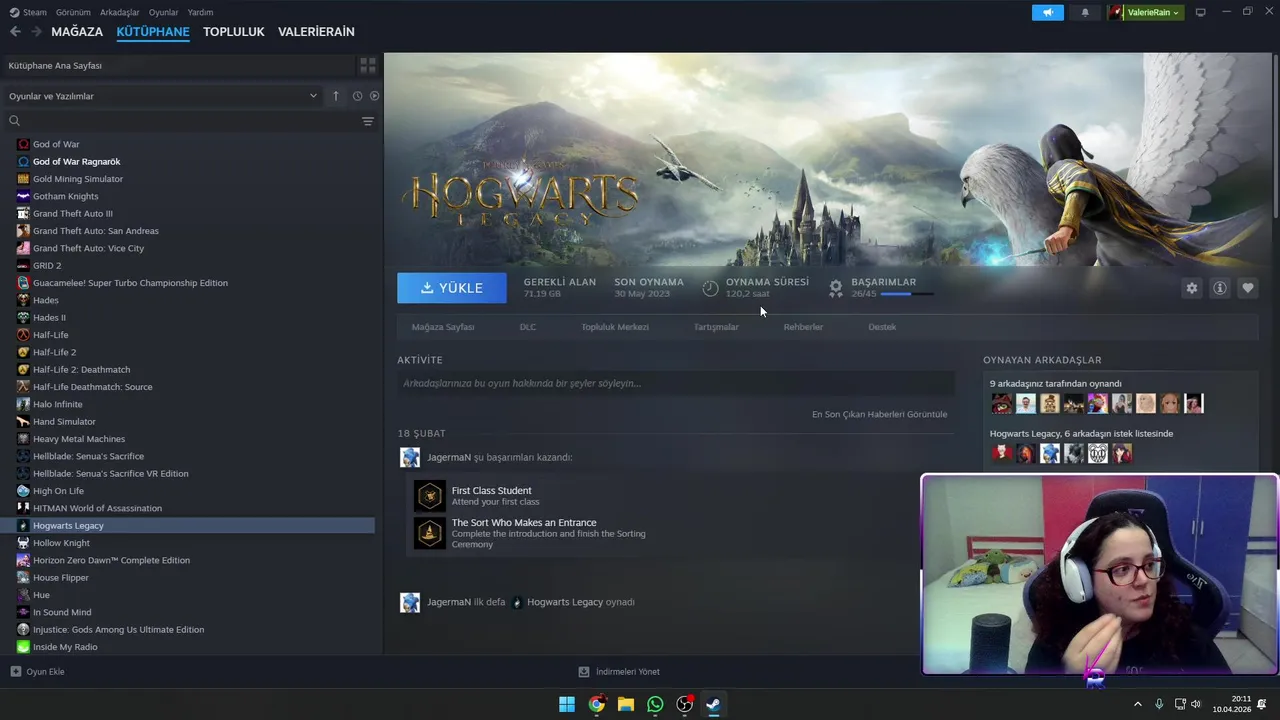Open the Rehberler link
Viewport: 1280px width, 720px height.
pos(803,327)
